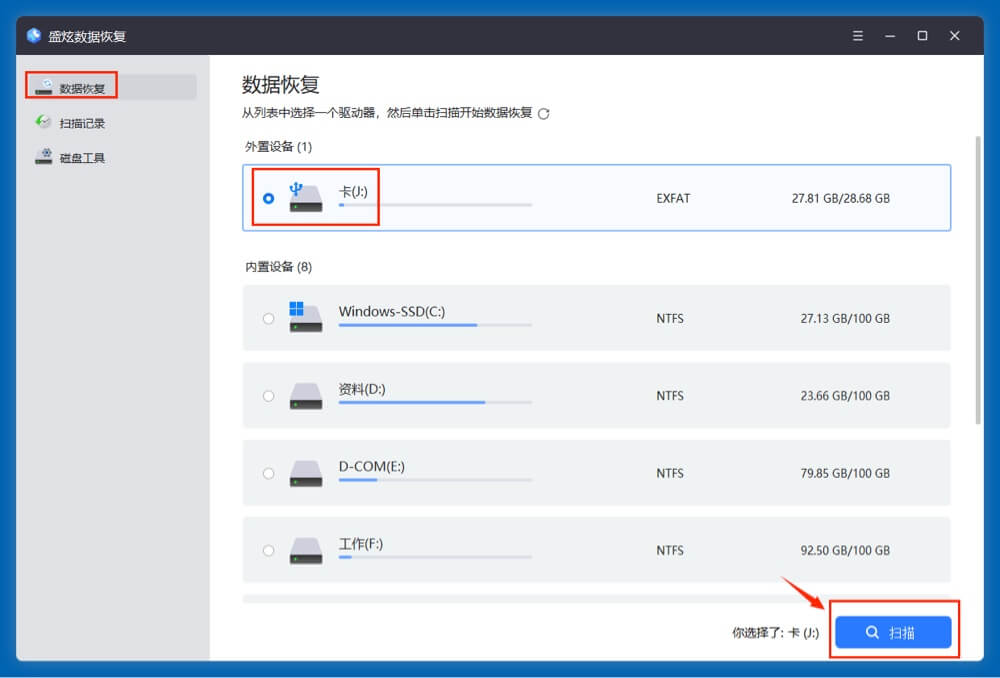Select the Windows-SSD(C:) radio button
1000x678 pixels.
(268, 319)
